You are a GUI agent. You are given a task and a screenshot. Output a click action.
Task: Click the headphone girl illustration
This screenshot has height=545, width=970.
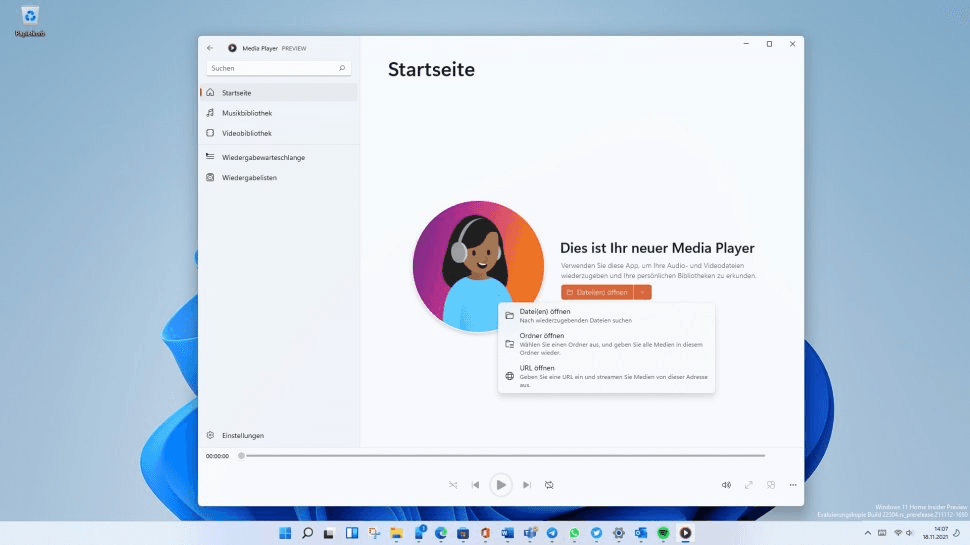tap(478, 266)
